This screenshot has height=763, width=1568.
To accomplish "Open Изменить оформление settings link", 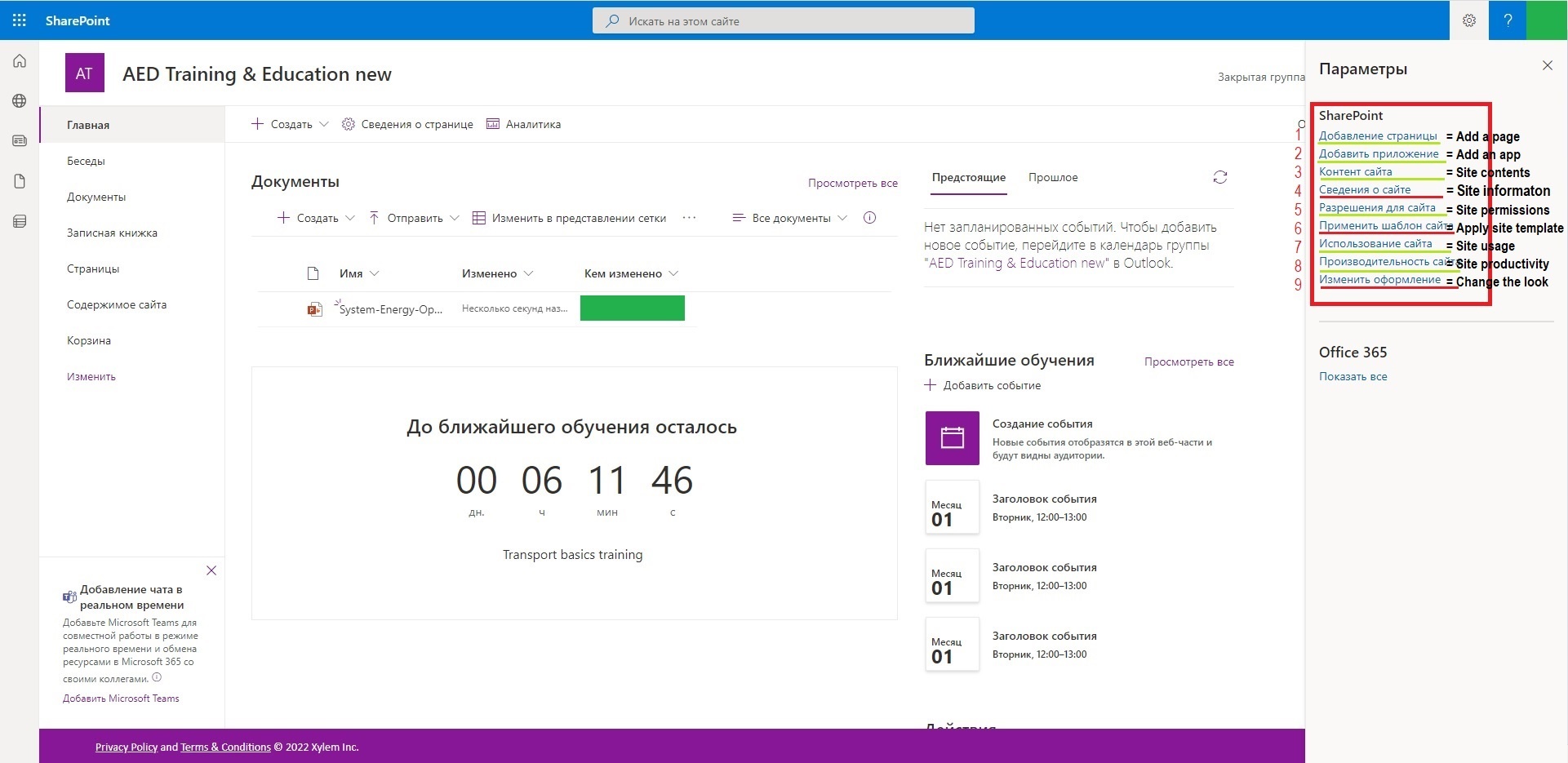I will point(1380,279).
